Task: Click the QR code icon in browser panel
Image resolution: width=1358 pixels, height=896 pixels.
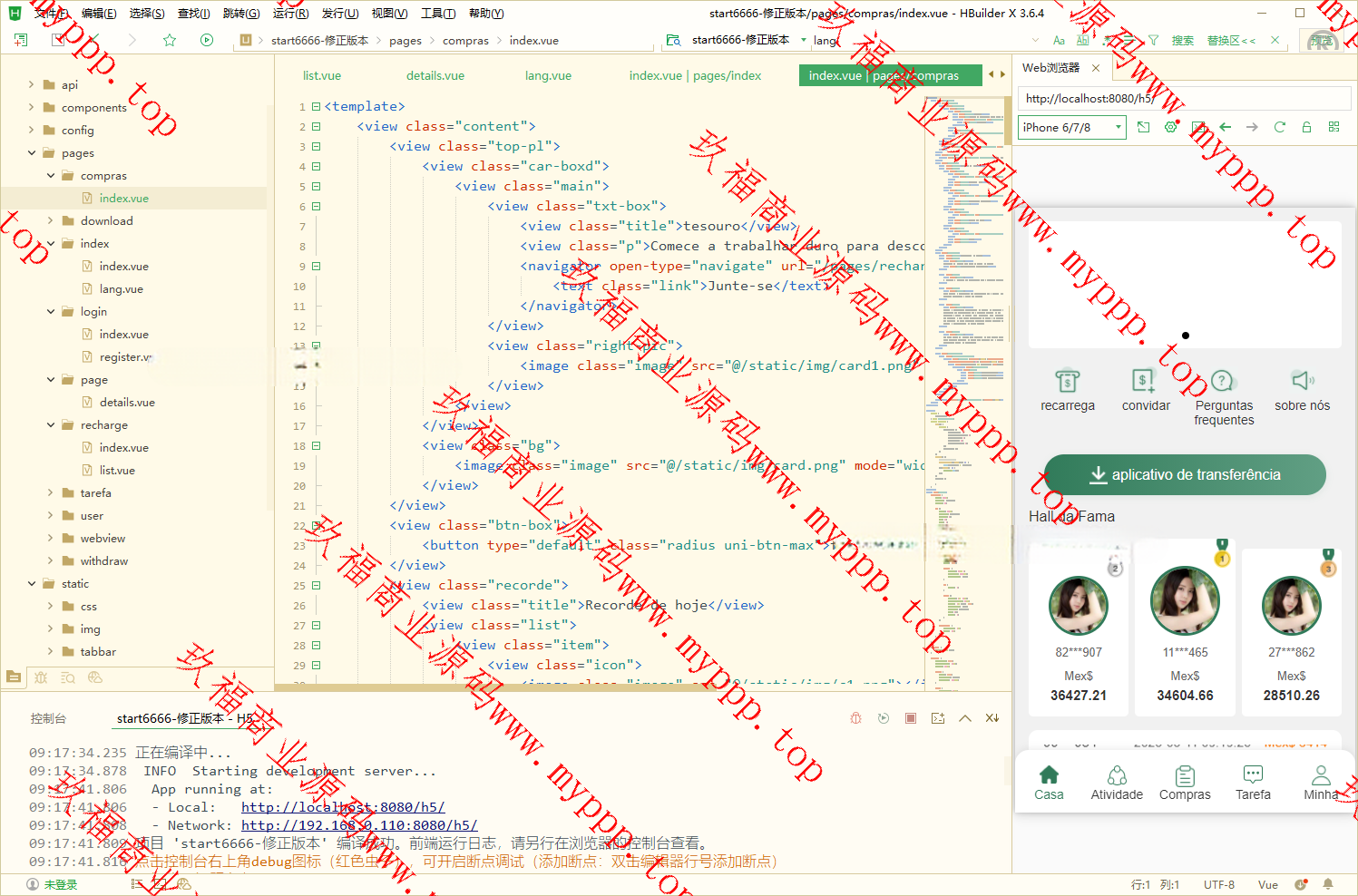Action: [1334, 127]
